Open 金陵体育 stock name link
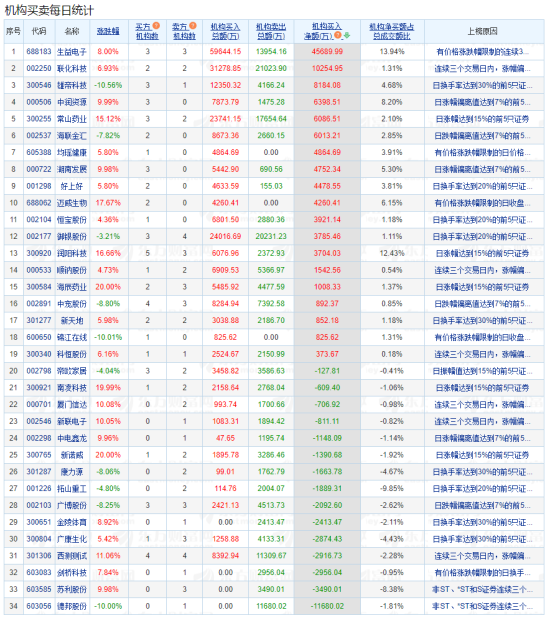Screen dimensions: 550x623 click(x=72, y=522)
